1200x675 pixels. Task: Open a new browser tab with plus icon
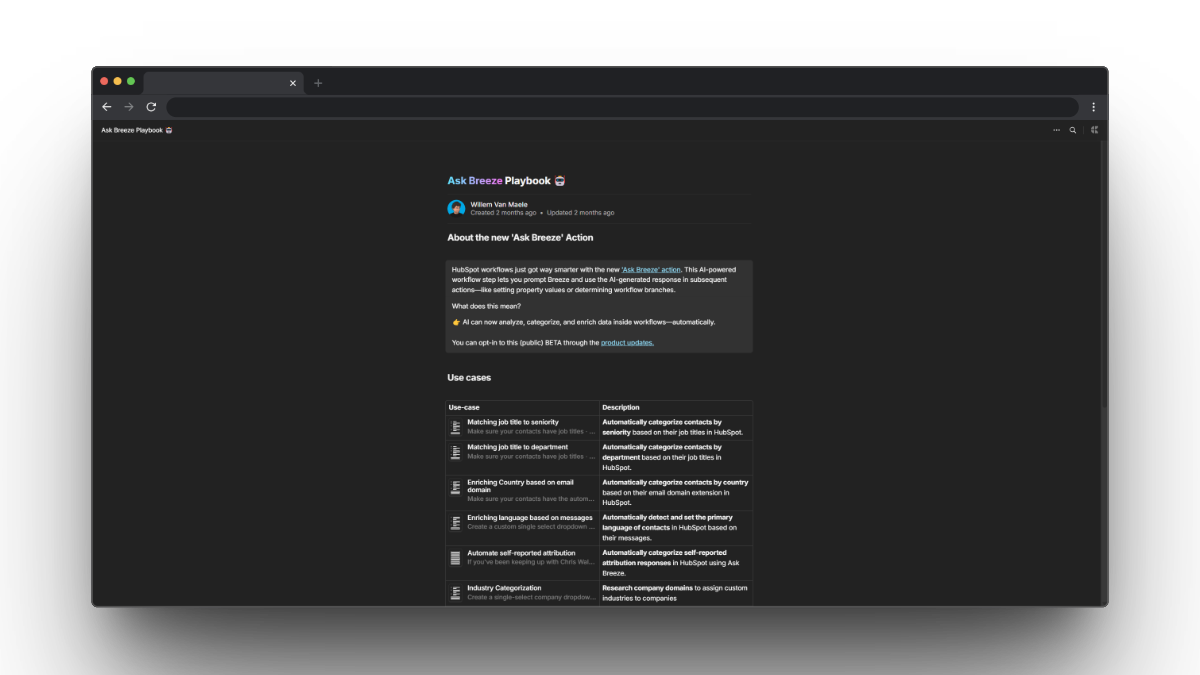click(x=318, y=83)
